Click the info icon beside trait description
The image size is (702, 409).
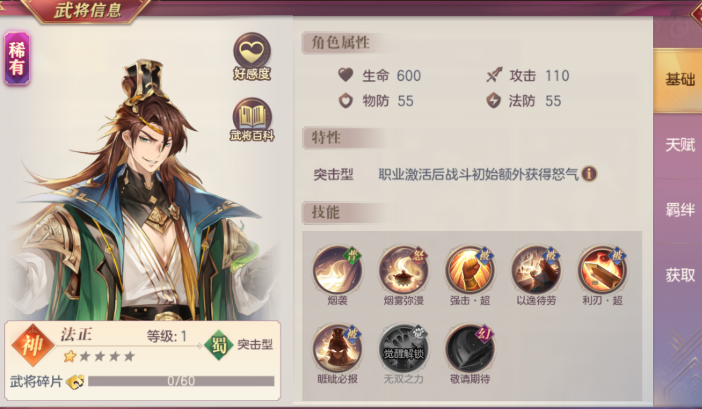tap(589, 174)
